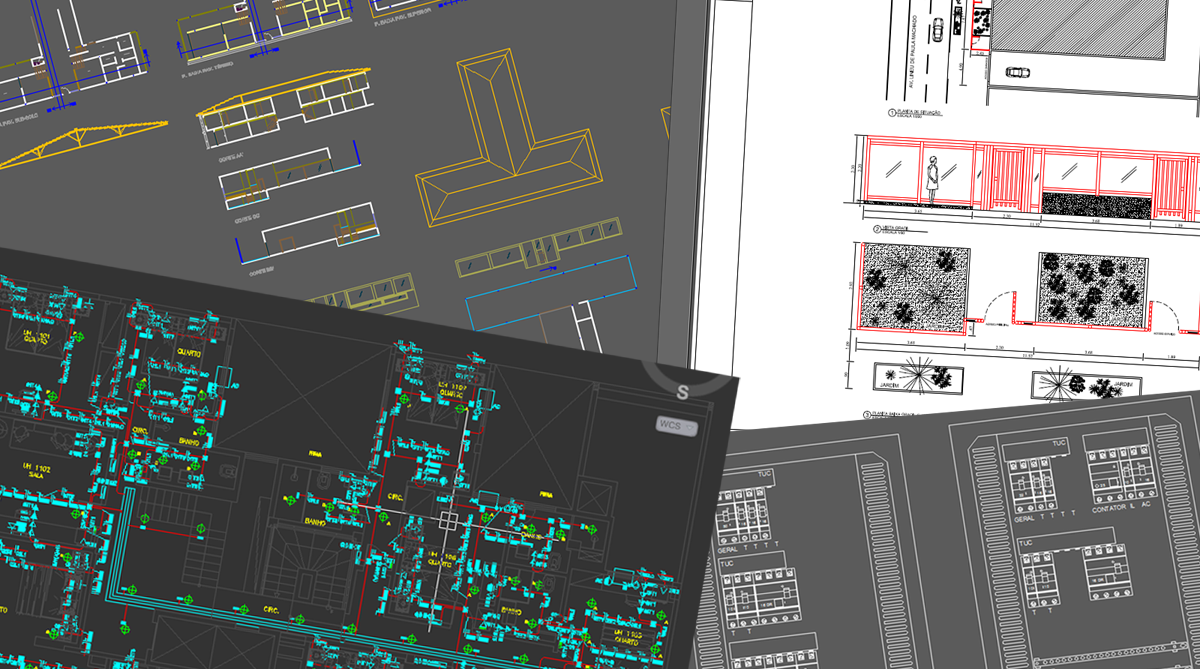This screenshot has height=669, width=1200.
Task: Click the S direction on the ViewCube compass
Action: pyautogui.click(x=682, y=392)
